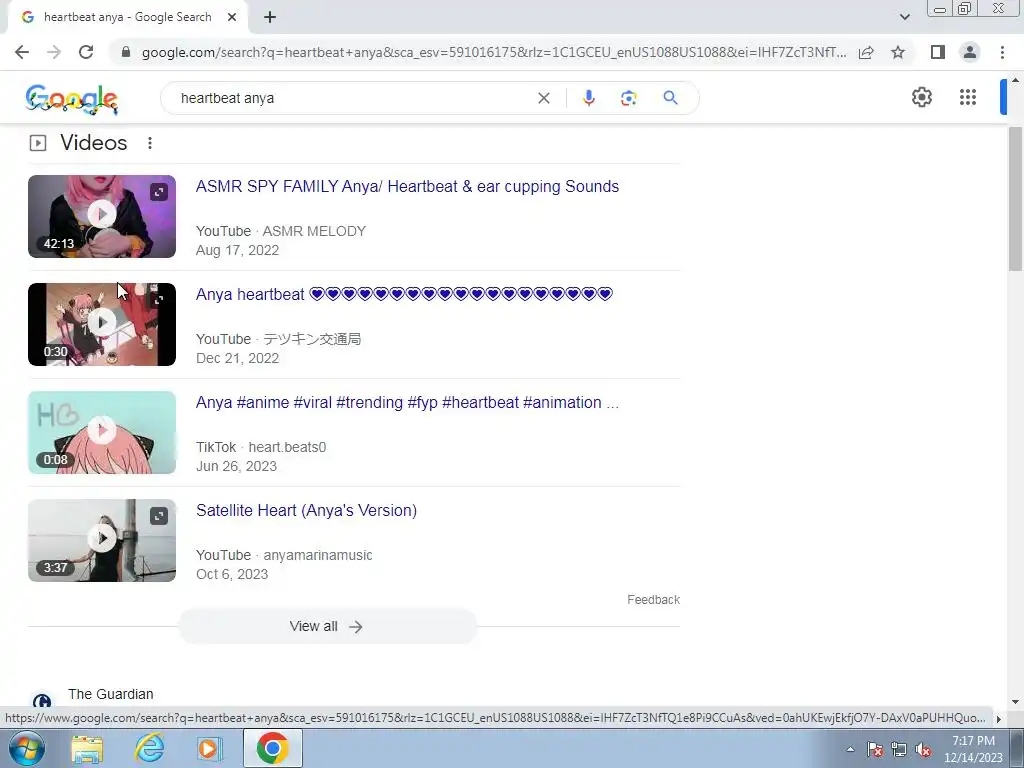The image size is (1024, 768).
Task: Click the blue Google Search magnifier
Action: (670, 98)
